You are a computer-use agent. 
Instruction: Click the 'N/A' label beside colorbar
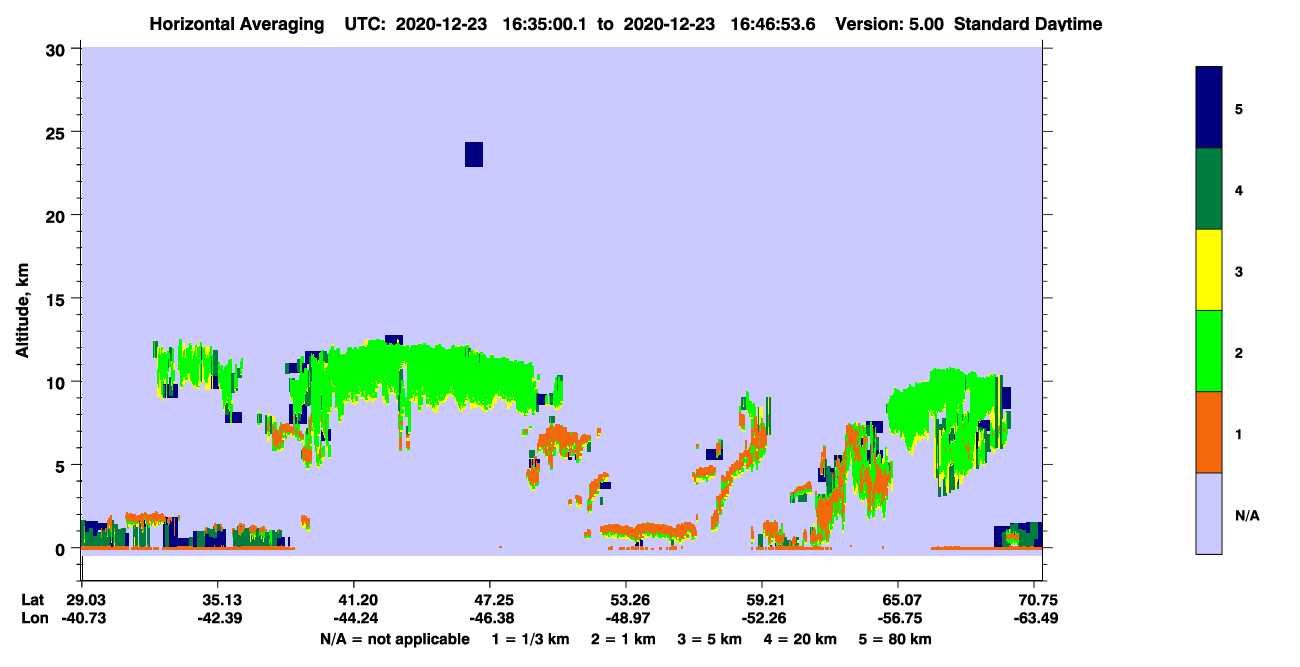1247,516
